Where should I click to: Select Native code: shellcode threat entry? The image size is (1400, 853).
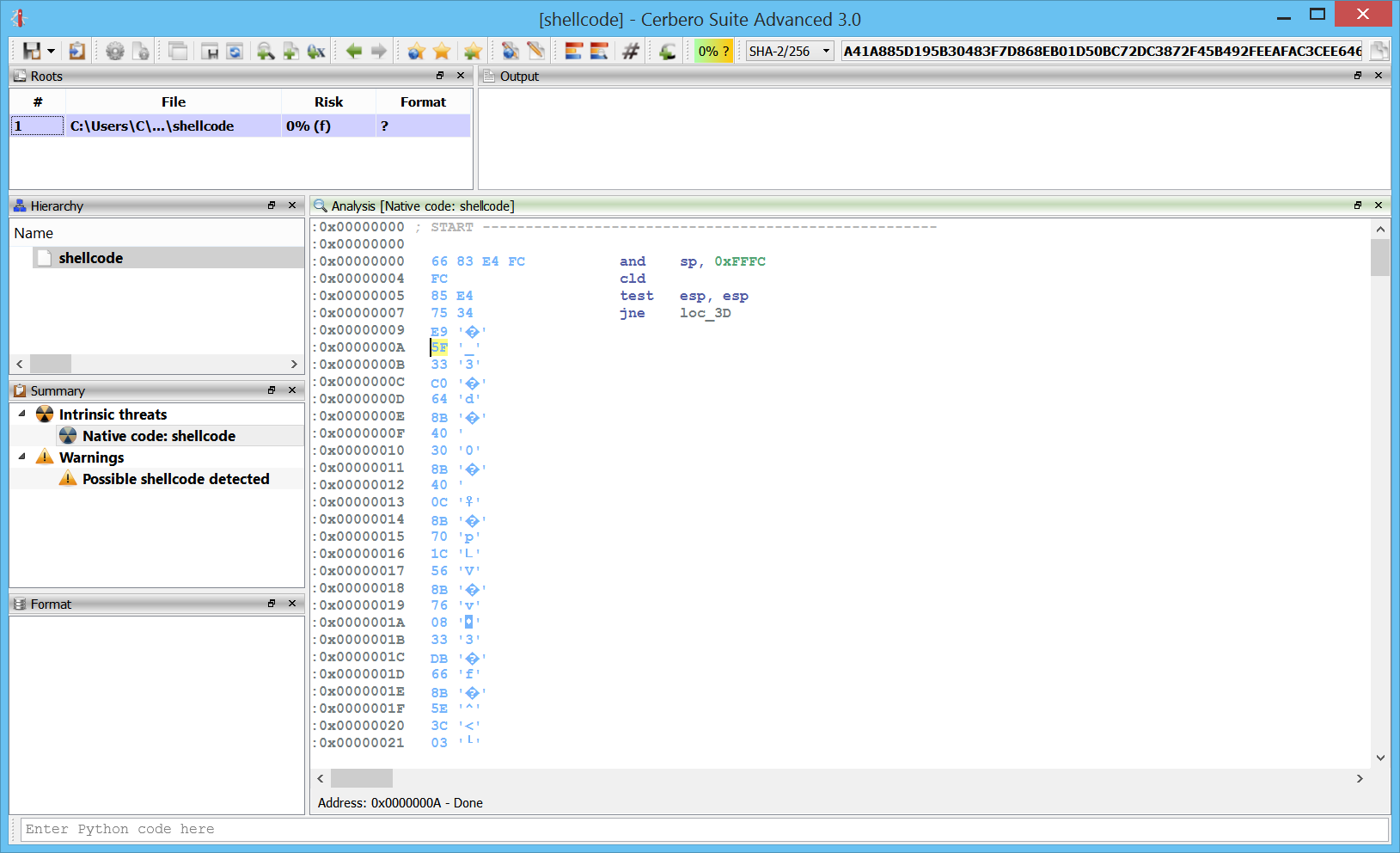[158, 436]
